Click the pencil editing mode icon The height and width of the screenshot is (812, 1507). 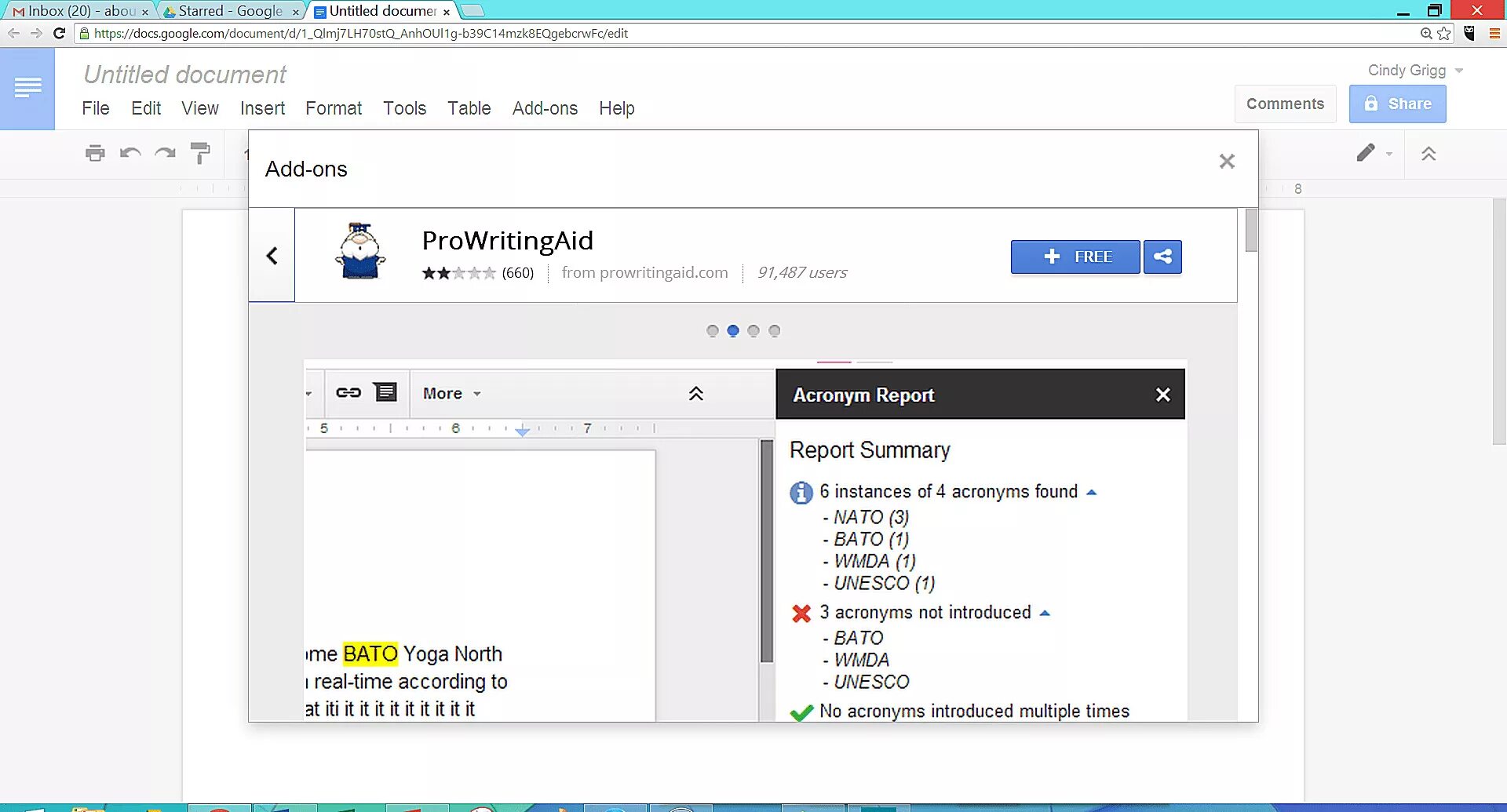[x=1366, y=153]
